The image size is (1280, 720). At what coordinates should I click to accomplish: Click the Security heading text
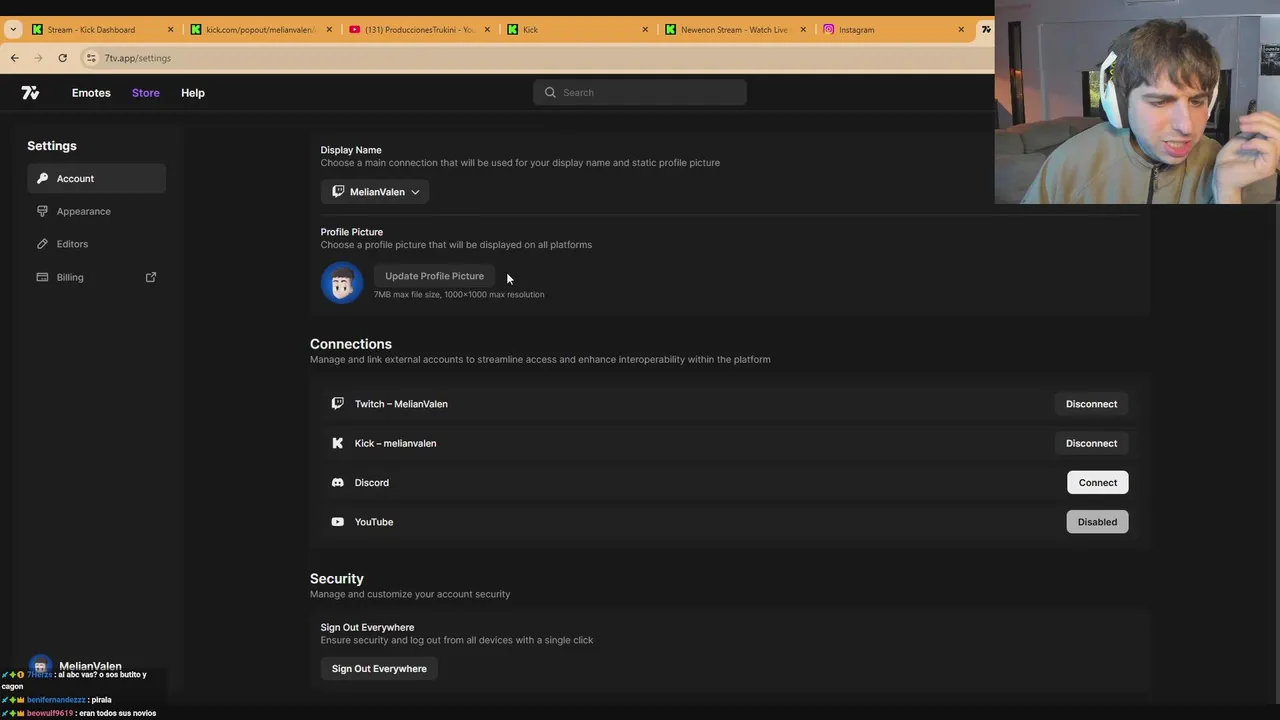[x=337, y=579]
